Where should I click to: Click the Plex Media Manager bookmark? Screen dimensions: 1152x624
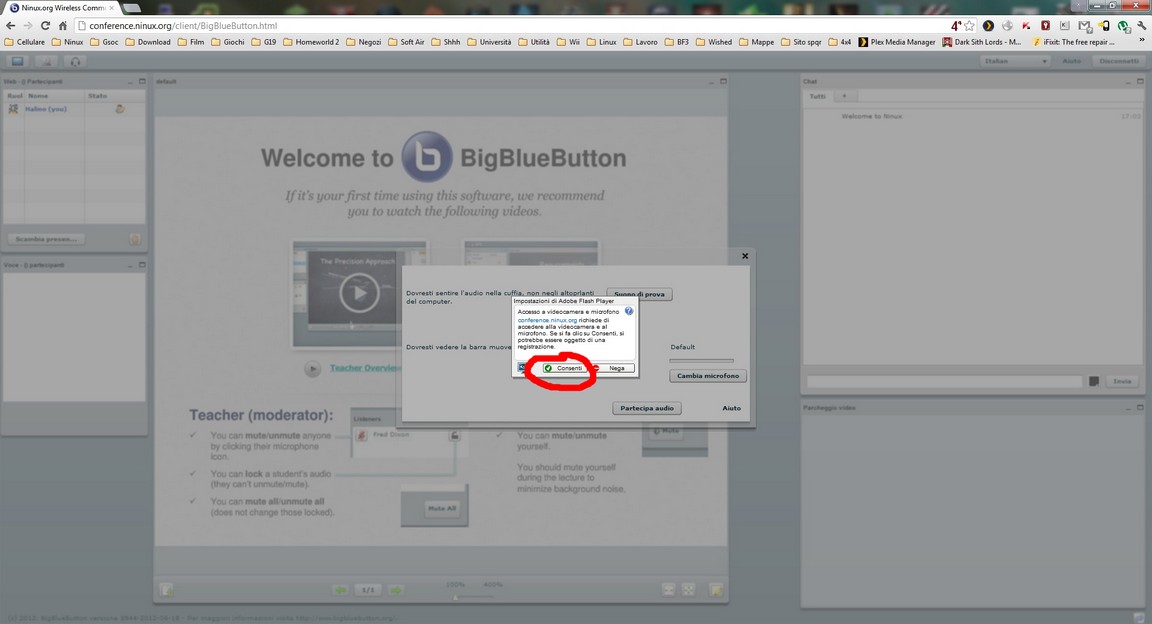coord(897,42)
